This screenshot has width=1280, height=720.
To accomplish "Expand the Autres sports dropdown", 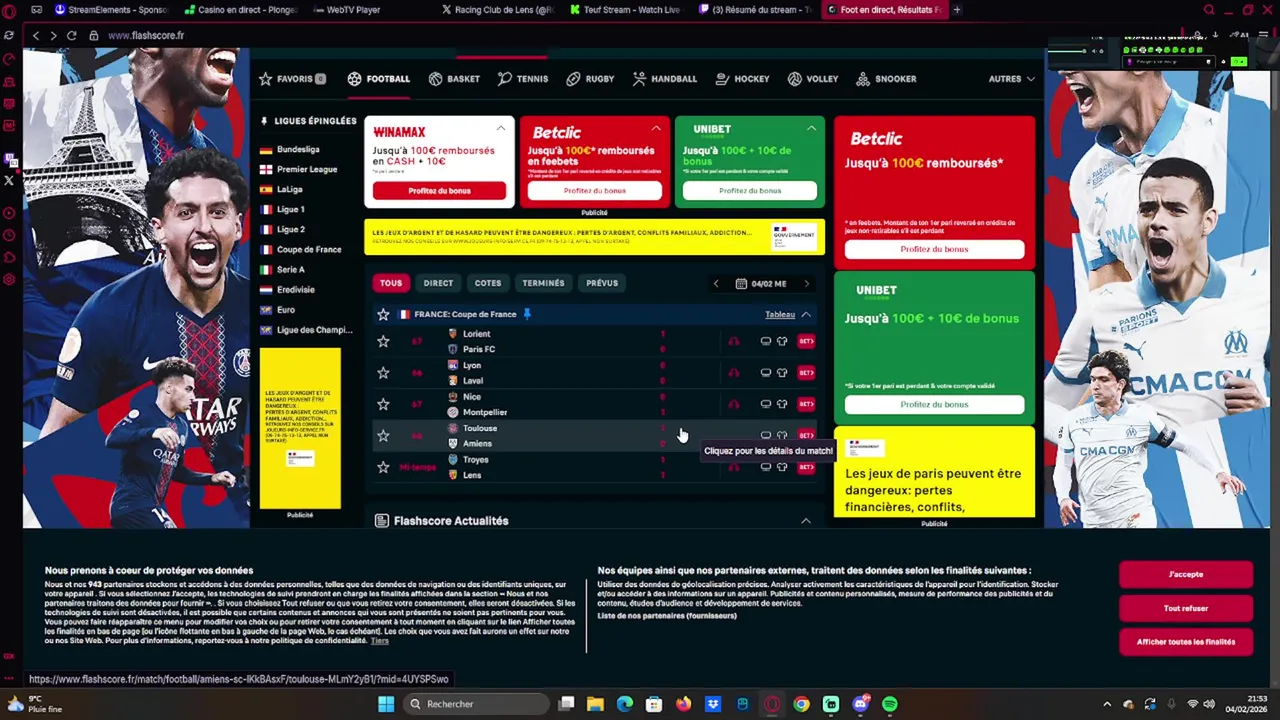I will tap(1012, 79).
